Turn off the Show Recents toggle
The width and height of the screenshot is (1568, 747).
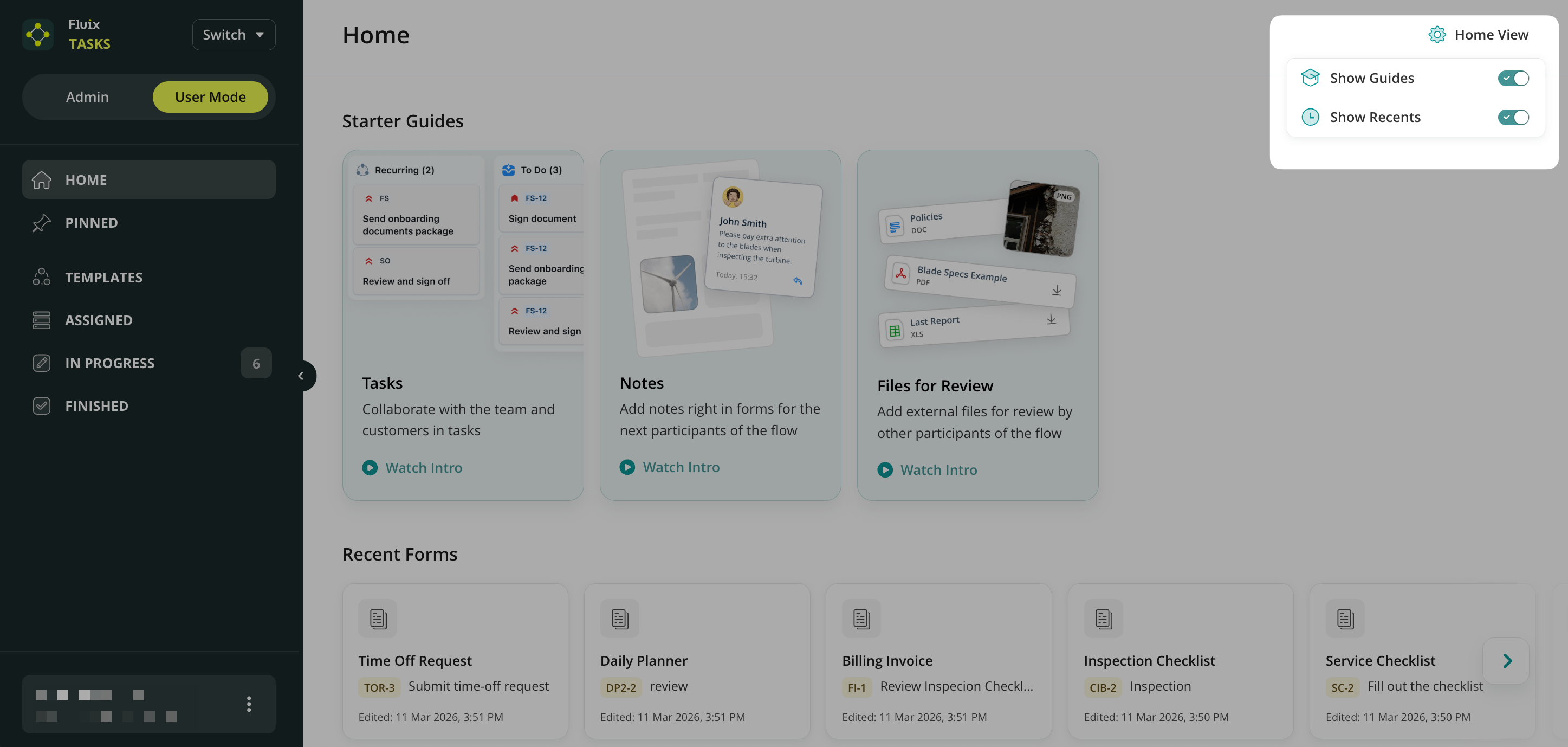click(x=1513, y=117)
